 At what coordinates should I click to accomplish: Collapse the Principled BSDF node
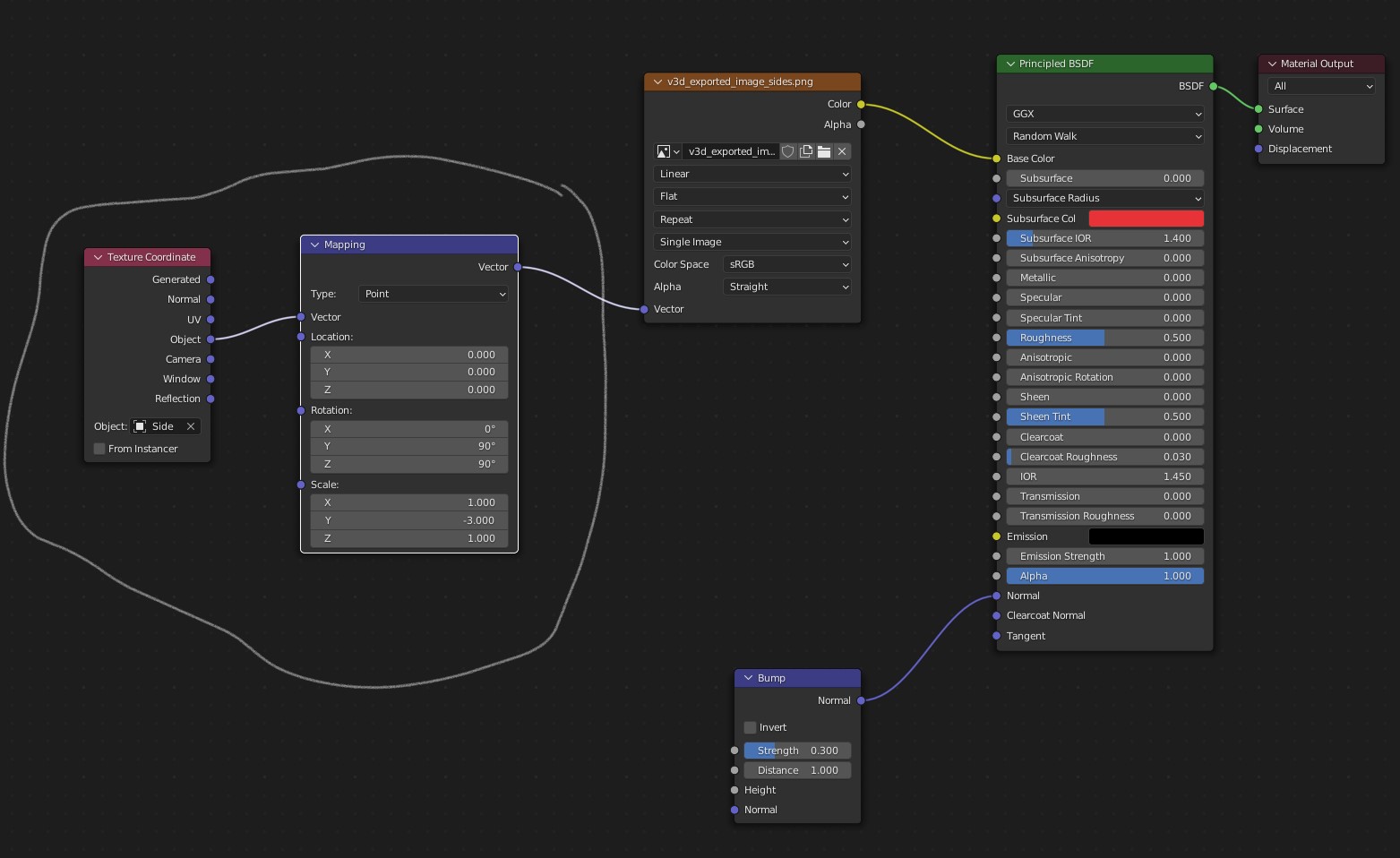[x=1010, y=64]
